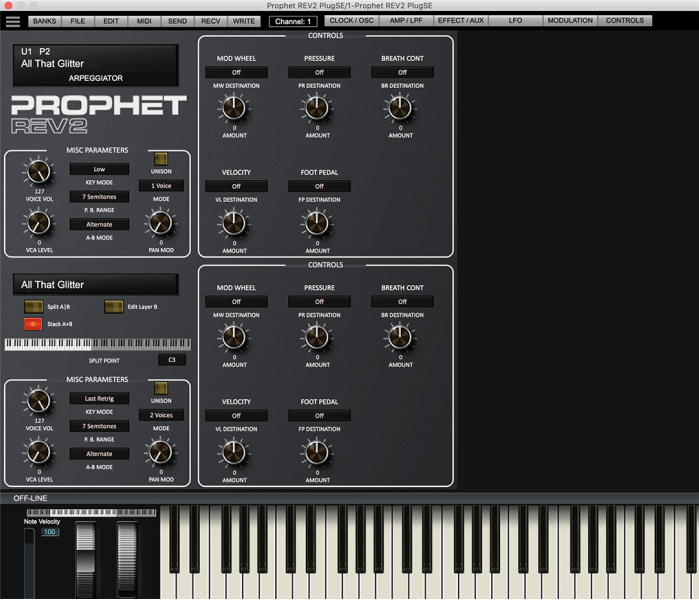Open the BANKS menu
Image resolution: width=699 pixels, height=600 pixels.
(45, 21)
